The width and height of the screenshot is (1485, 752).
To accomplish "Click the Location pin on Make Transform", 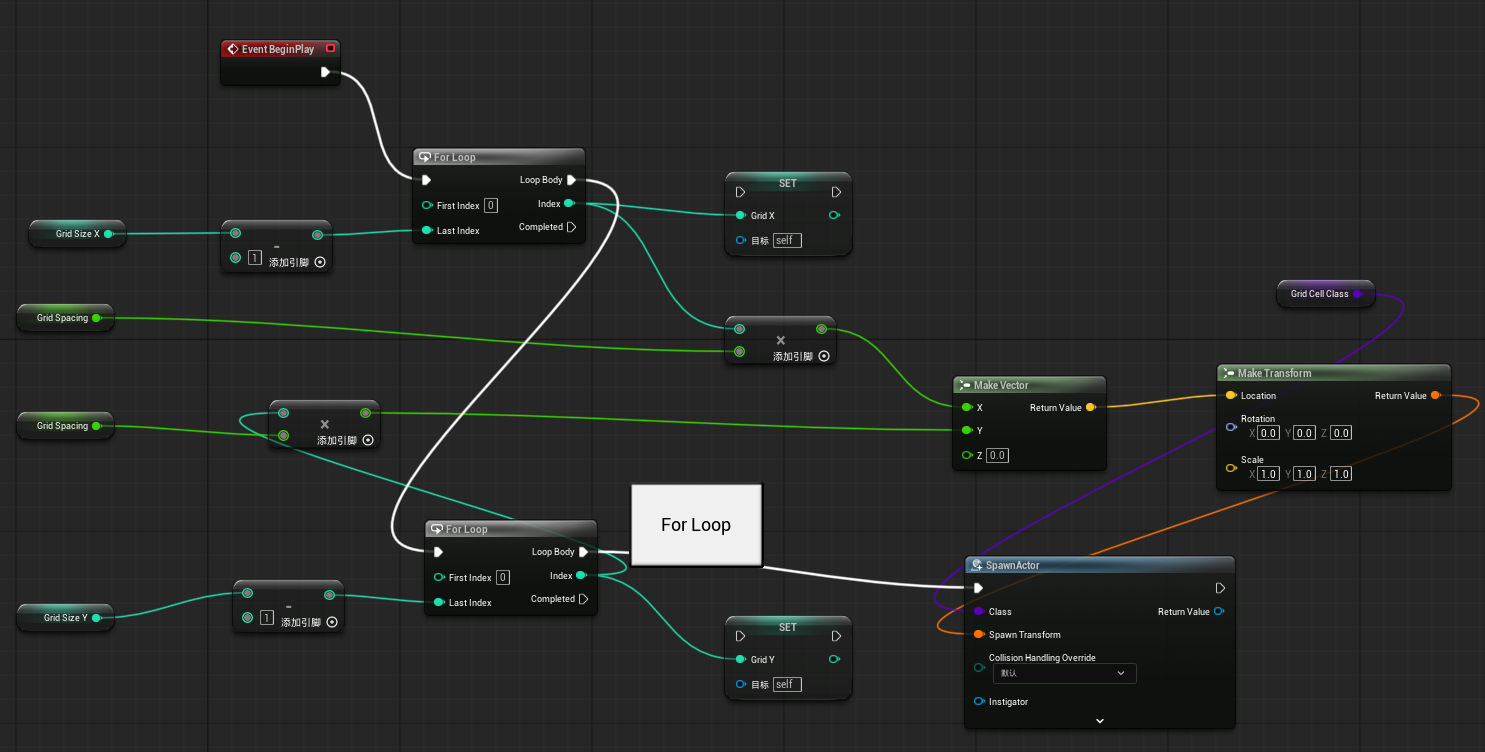I will 1230,396.
